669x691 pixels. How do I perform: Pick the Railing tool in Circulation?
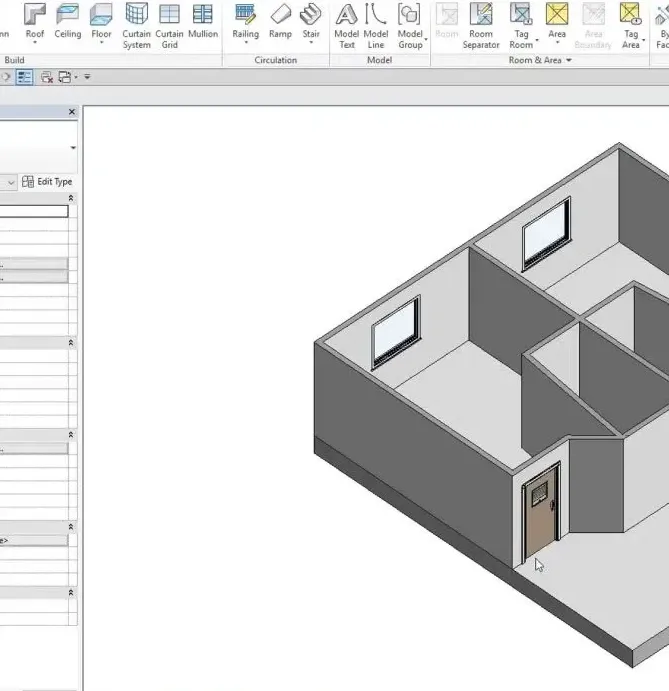tap(245, 21)
